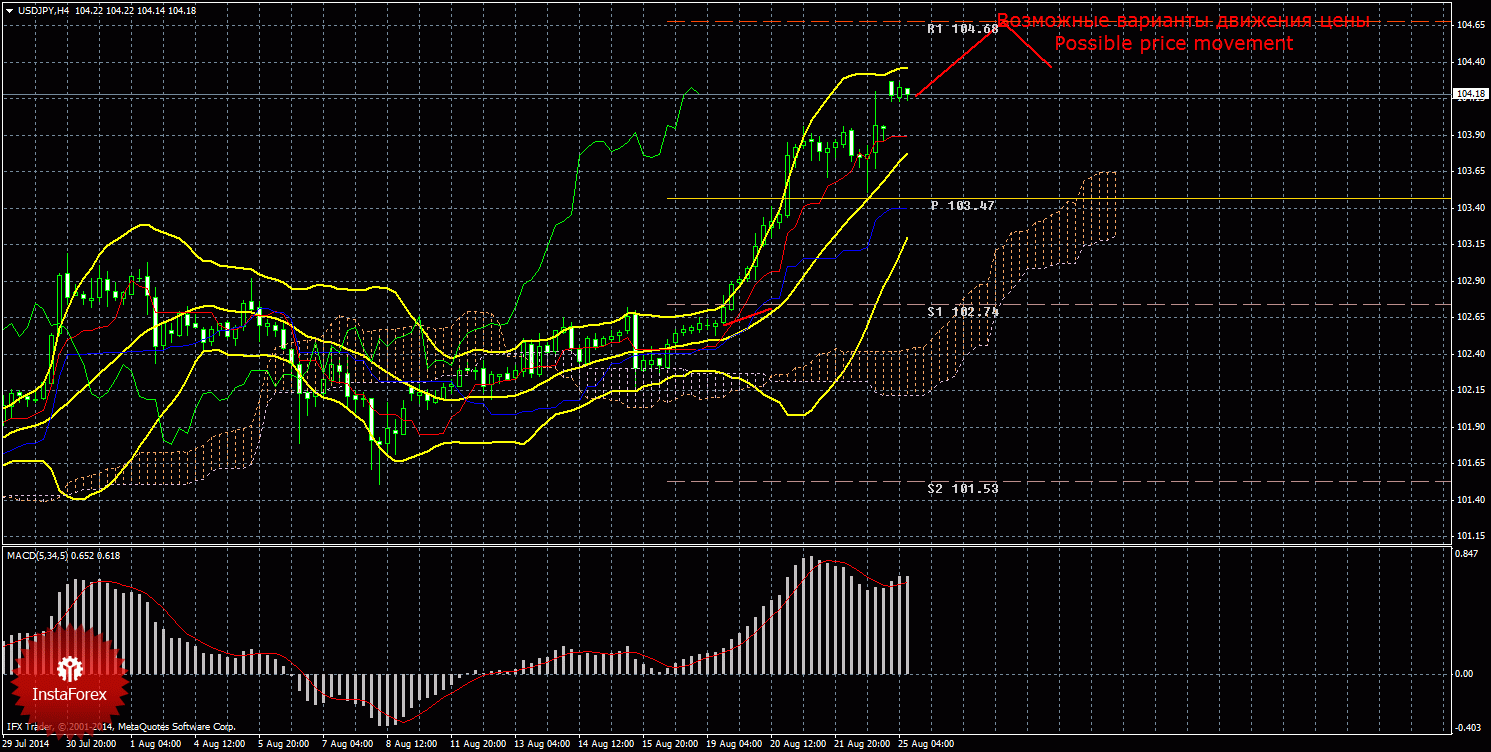This screenshot has height=752, width=1491.
Task: Click the 102.40 price axis label
Action: [x=1470, y=354]
